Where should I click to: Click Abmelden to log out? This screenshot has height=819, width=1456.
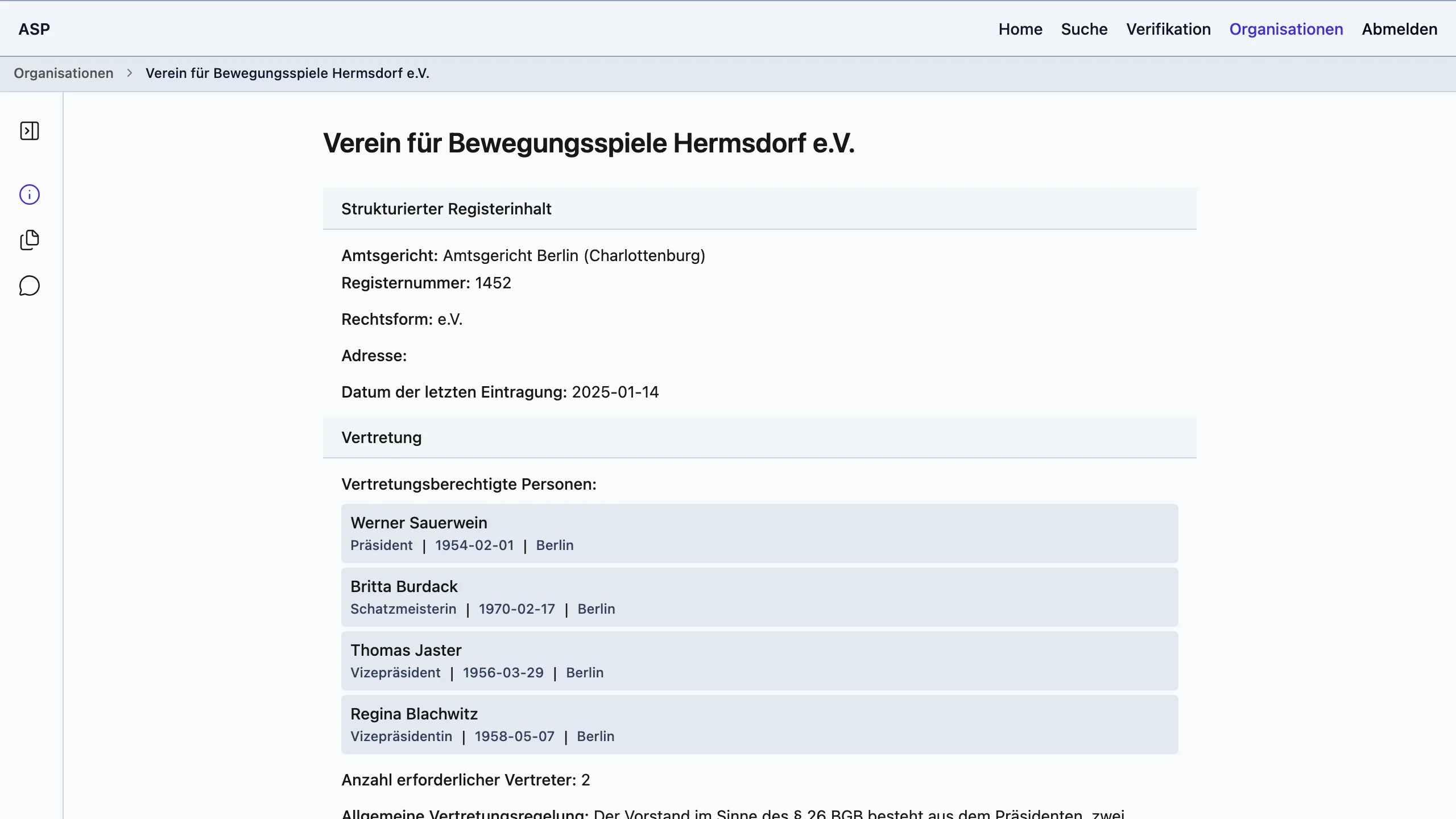click(x=1399, y=29)
